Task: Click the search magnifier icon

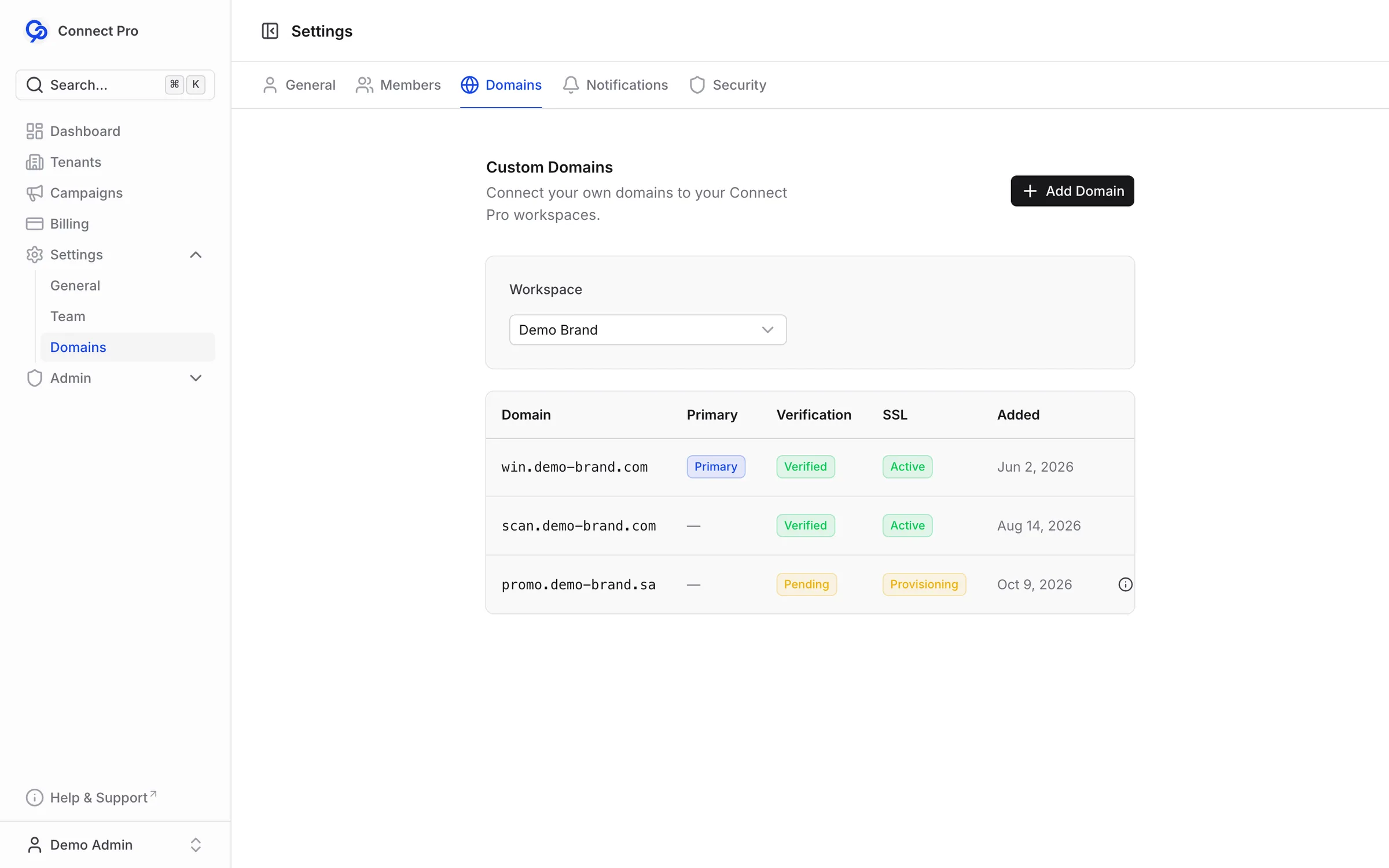Action: coord(35,85)
